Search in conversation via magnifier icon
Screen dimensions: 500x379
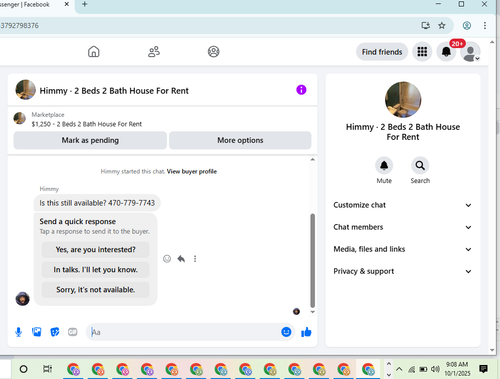(x=420, y=166)
